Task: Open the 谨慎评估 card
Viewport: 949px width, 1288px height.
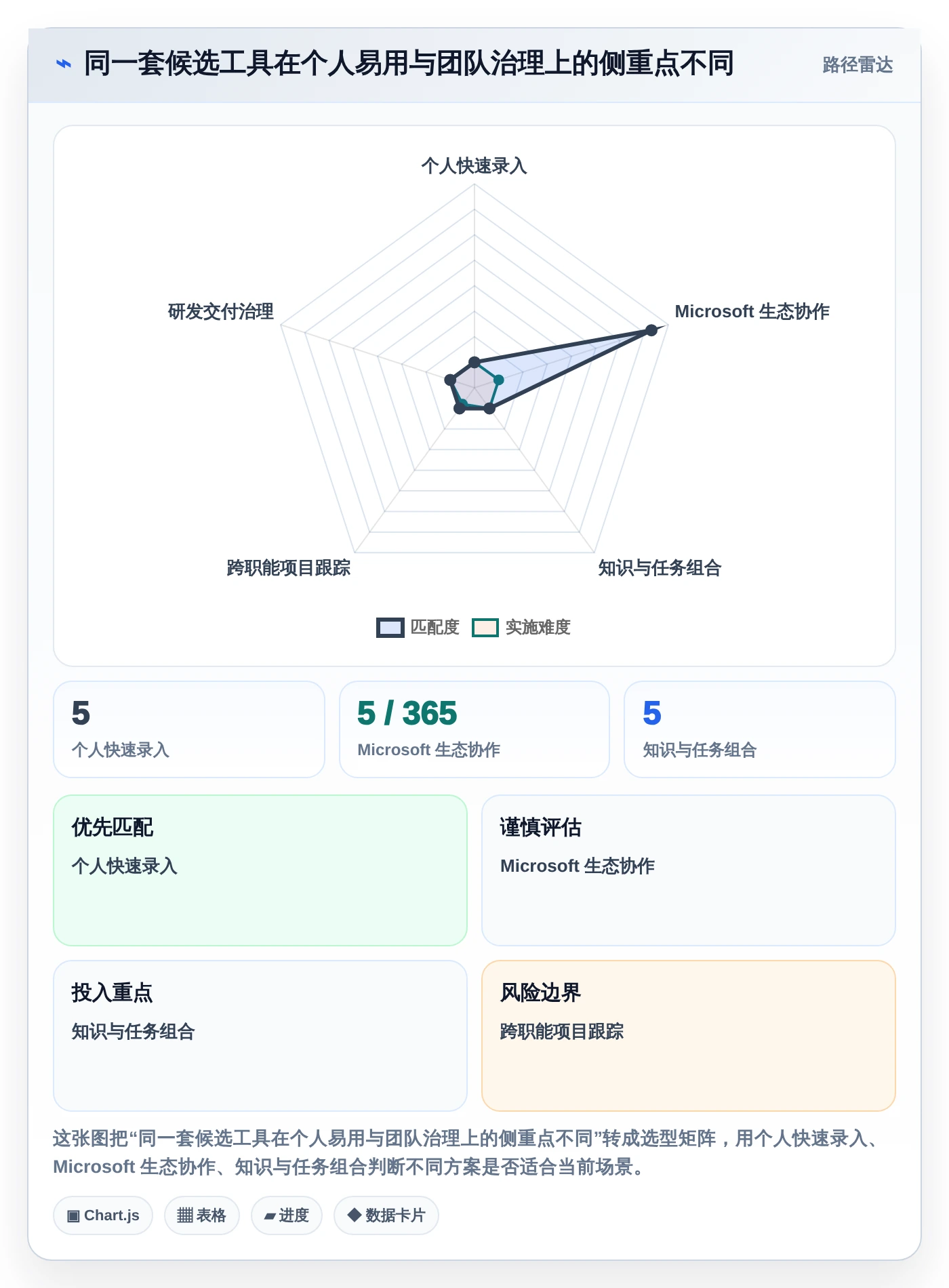Action: coord(689,870)
